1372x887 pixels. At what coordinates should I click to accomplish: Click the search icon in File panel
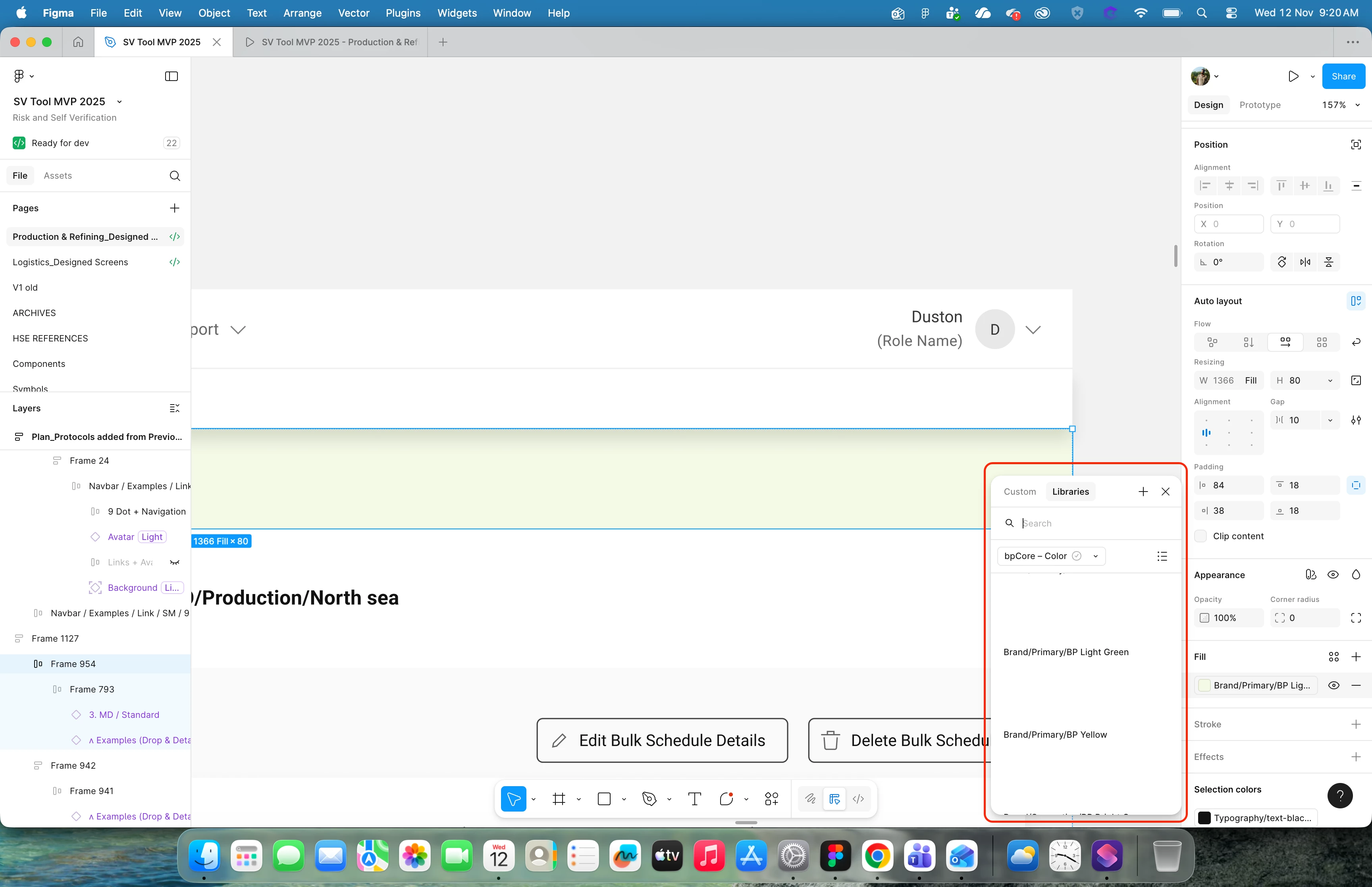tap(175, 175)
